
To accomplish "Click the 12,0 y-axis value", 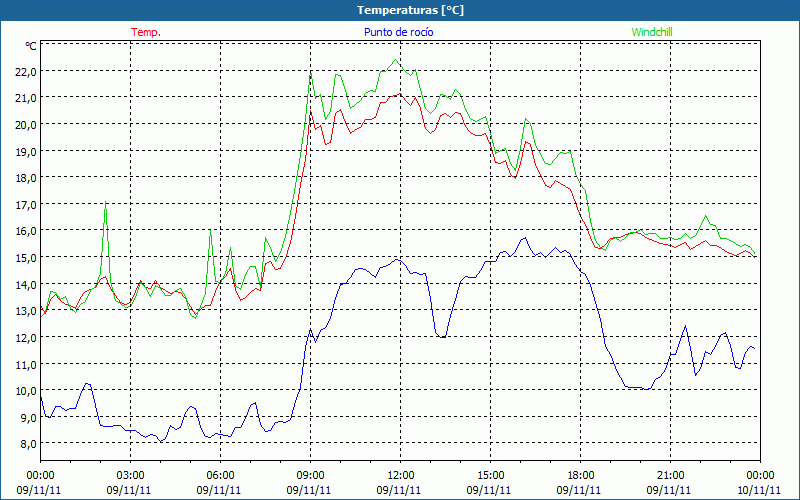I will (26, 338).
